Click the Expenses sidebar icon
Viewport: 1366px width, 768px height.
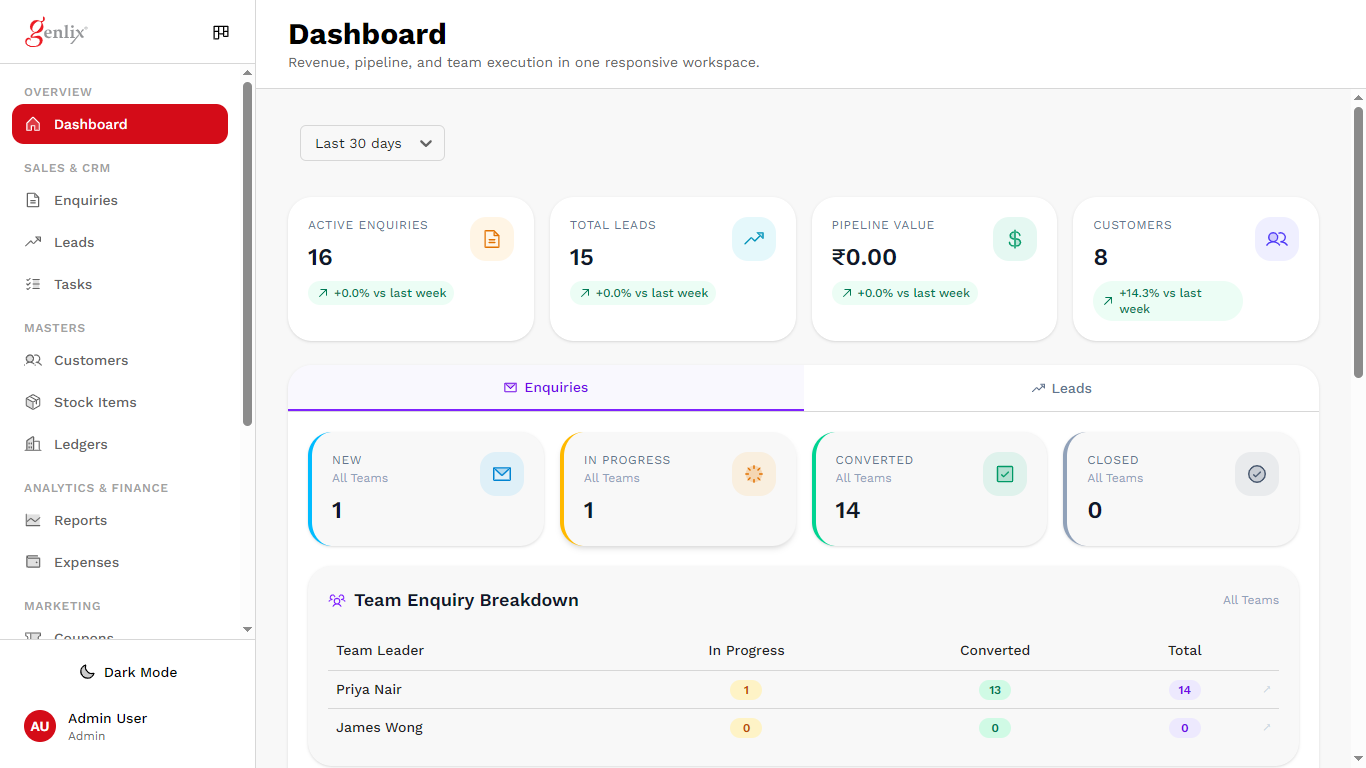(34, 562)
